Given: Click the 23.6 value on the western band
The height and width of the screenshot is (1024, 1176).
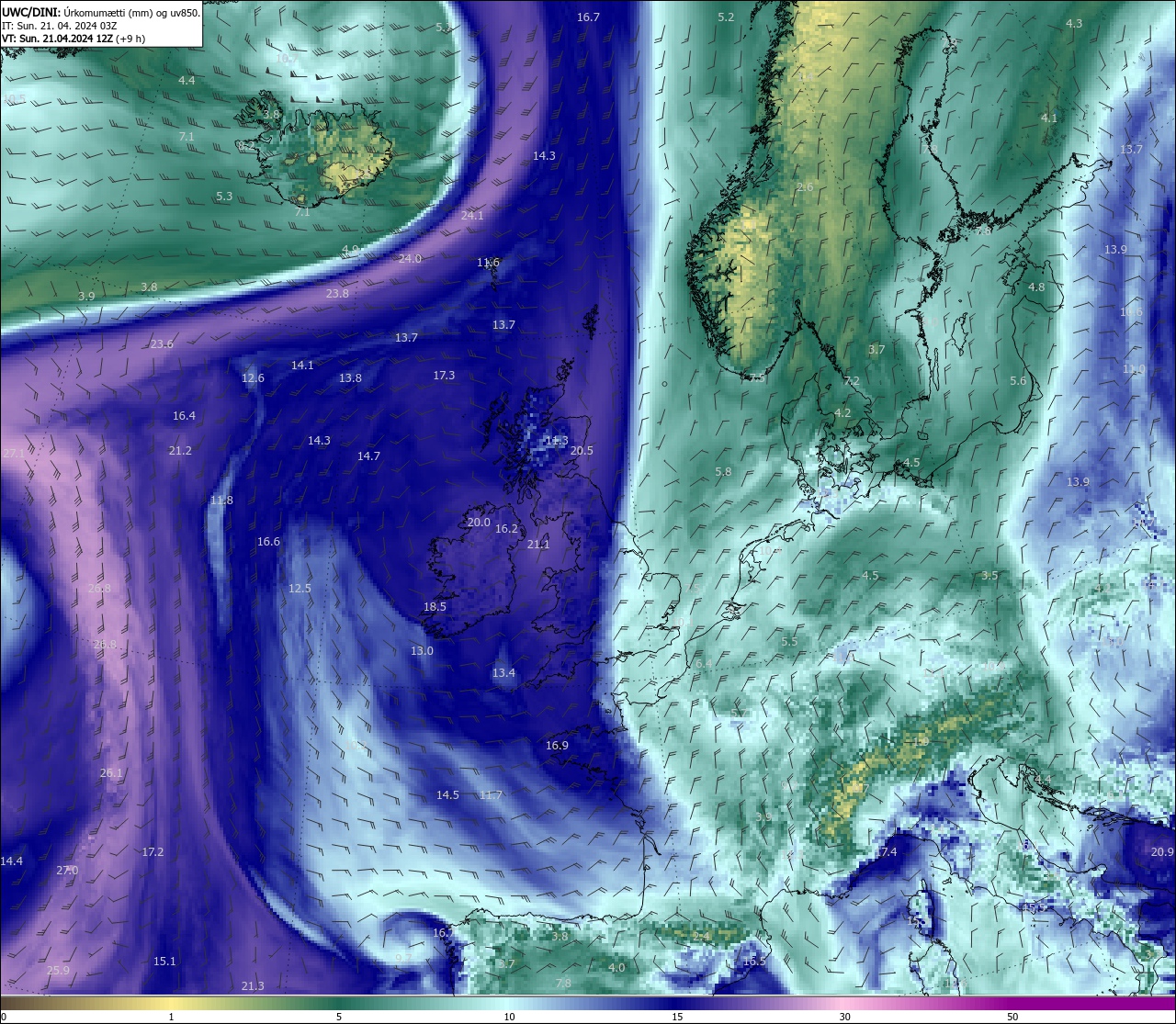Looking at the screenshot, I should point(162,344).
